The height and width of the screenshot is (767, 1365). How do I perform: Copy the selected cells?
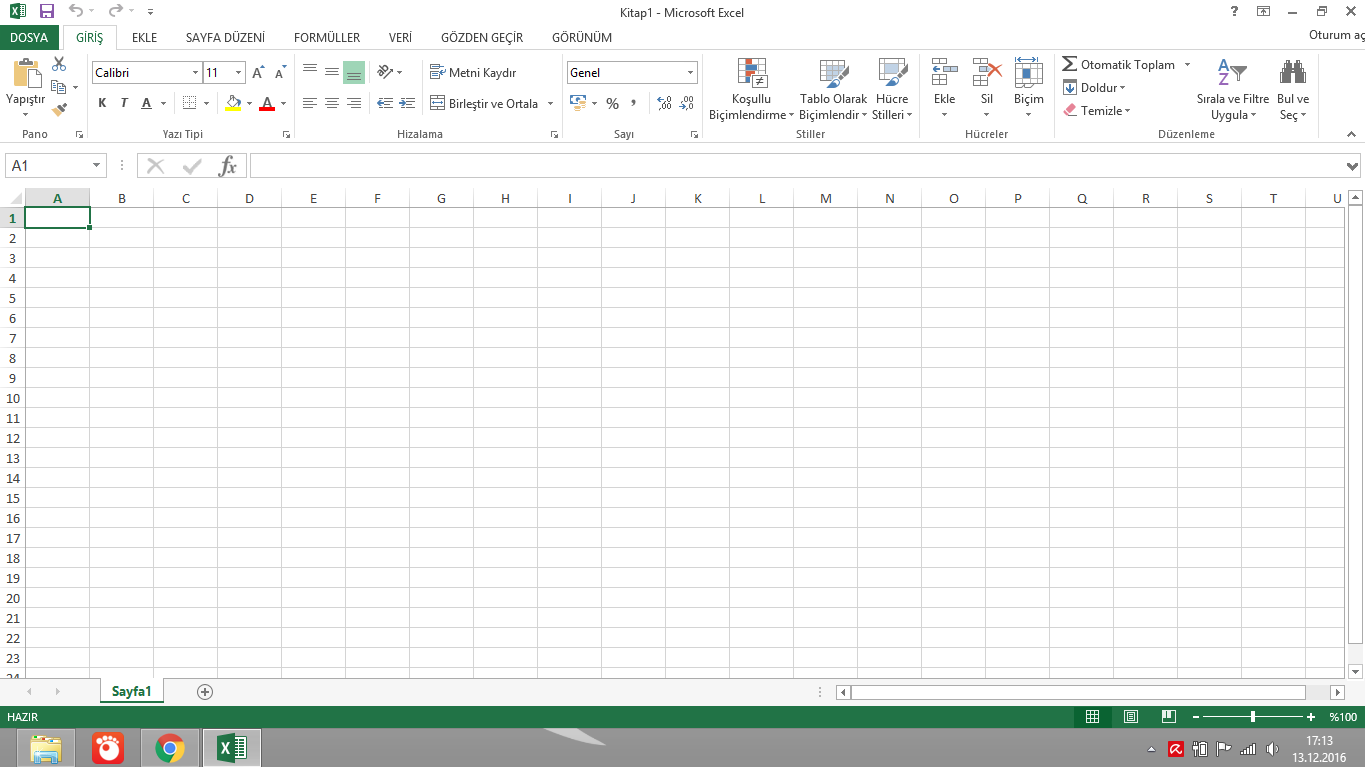[x=59, y=87]
